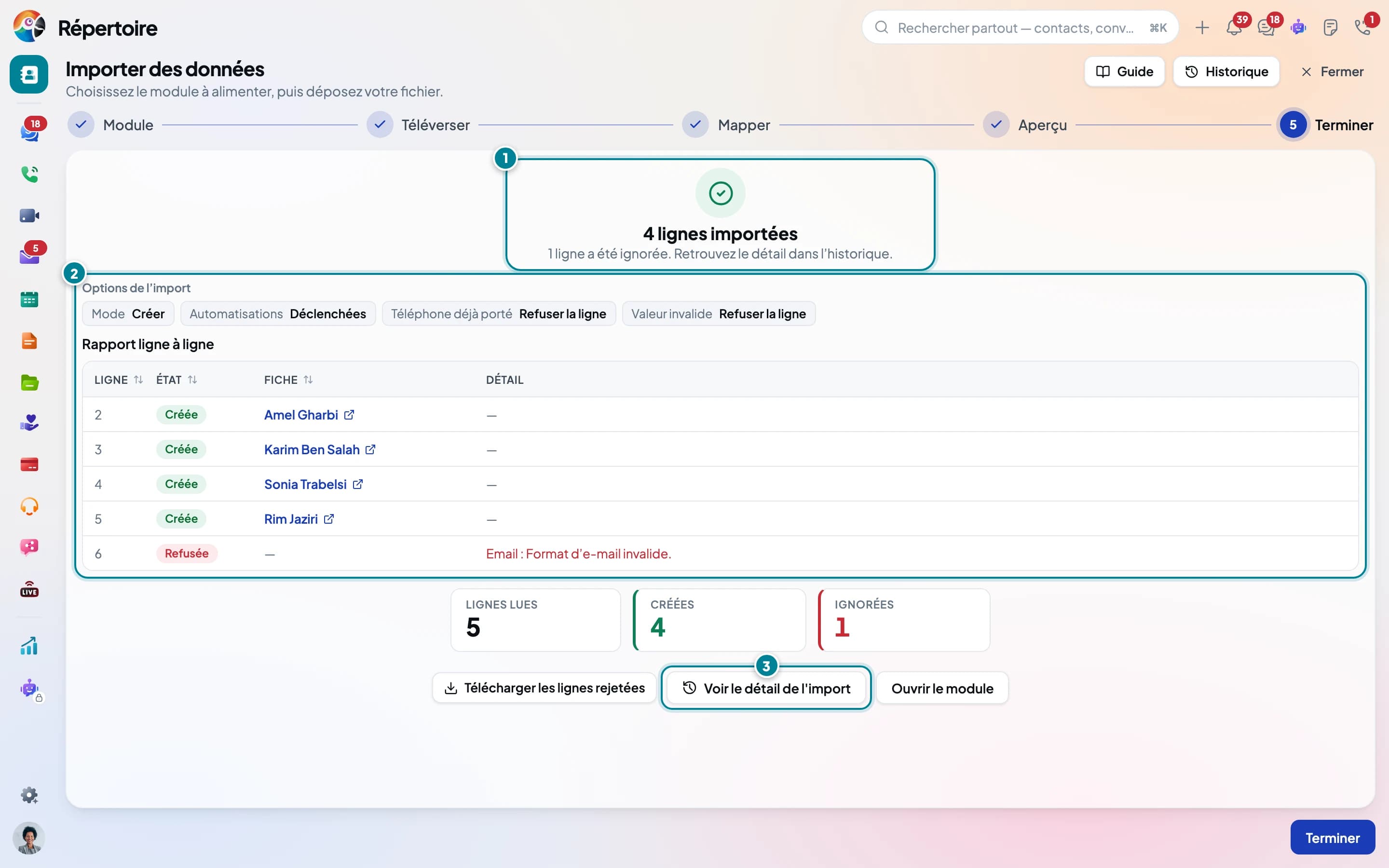Screen dimensions: 1389x868
Task: Open the Amel Gharbi record link
Action: tap(309, 415)
